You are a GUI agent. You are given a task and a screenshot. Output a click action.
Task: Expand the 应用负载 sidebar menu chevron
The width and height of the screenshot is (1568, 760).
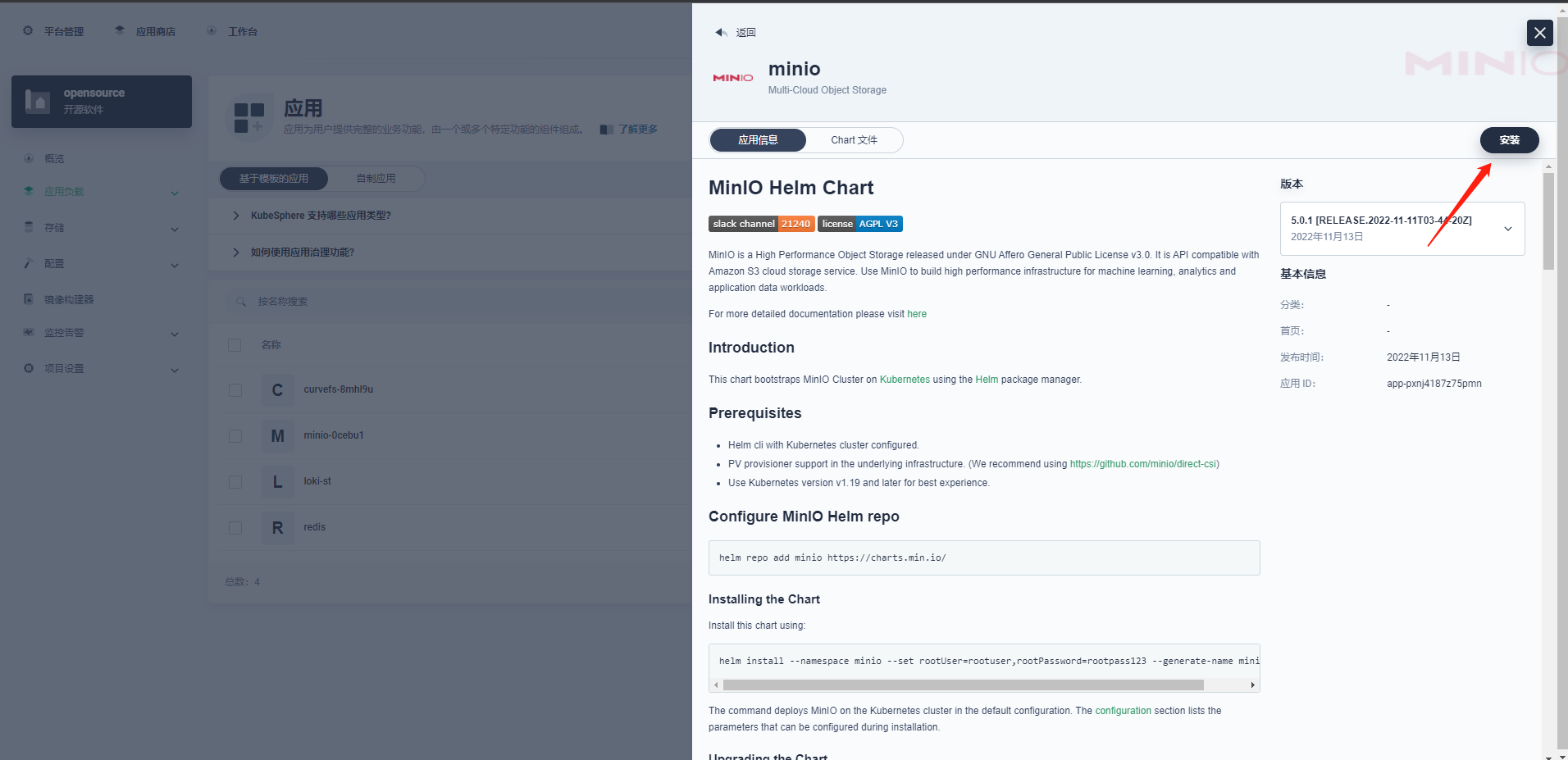(x=175, y=193)
